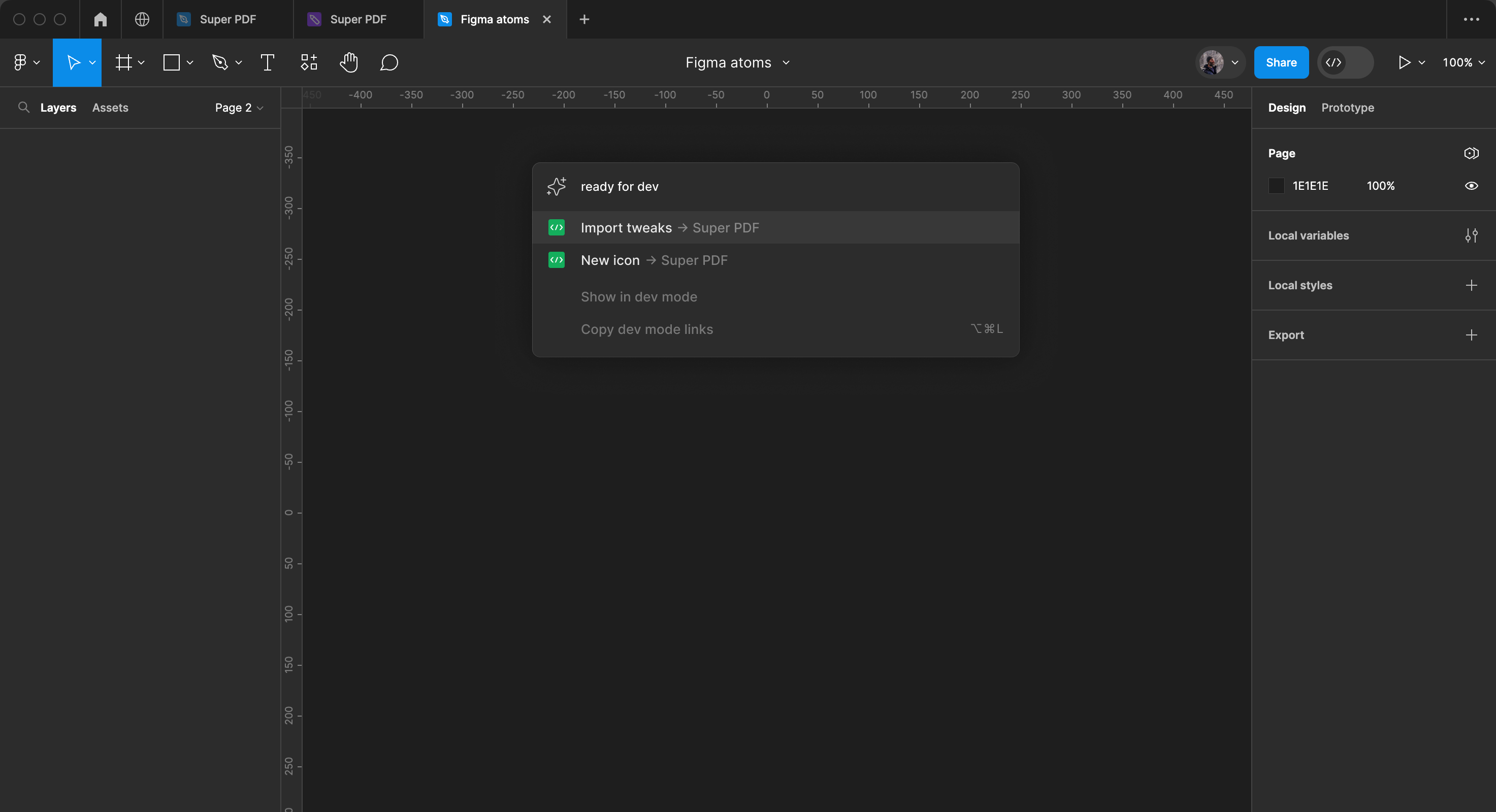Choose New icon → Super PDF result
This screenshot has width=1496, height=812.
pos(775,260)
